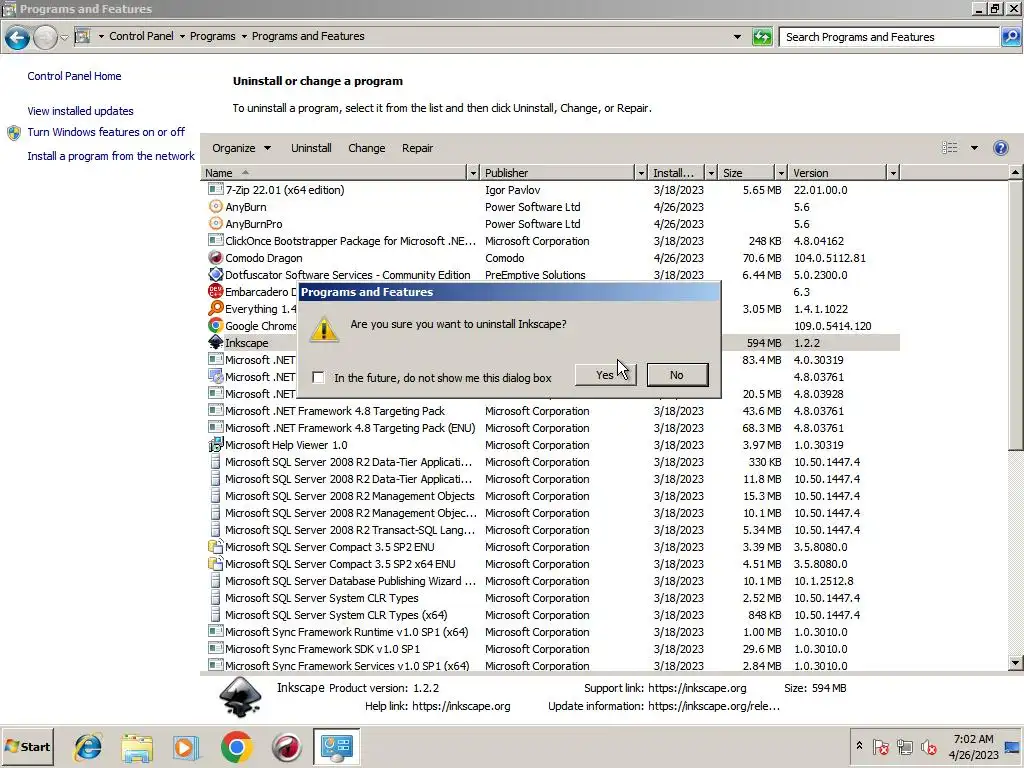
Task: Open Comodo Dragon from the taskbar
Action: coord(286,747)
